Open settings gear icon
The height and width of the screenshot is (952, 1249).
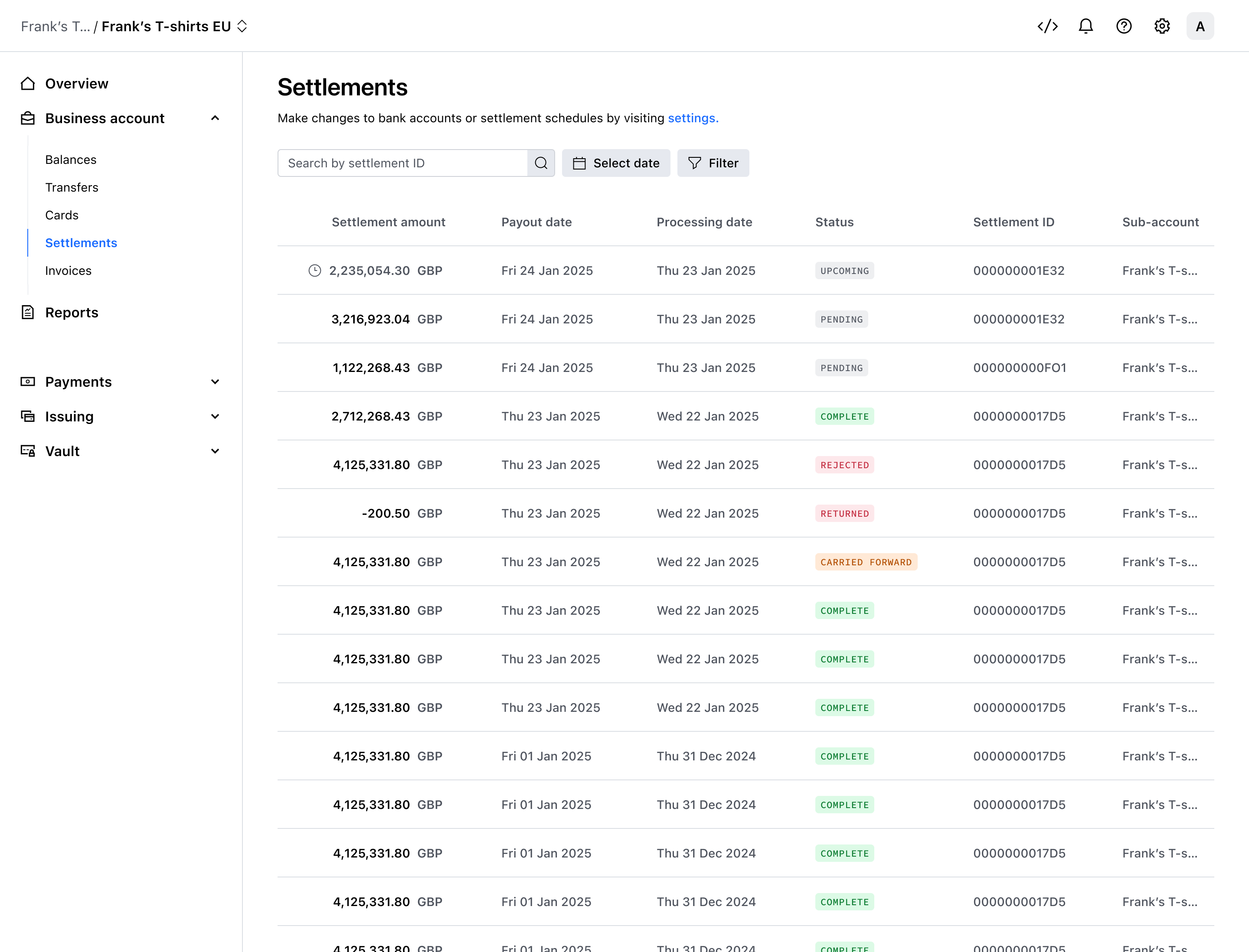tap(1162, 26)
